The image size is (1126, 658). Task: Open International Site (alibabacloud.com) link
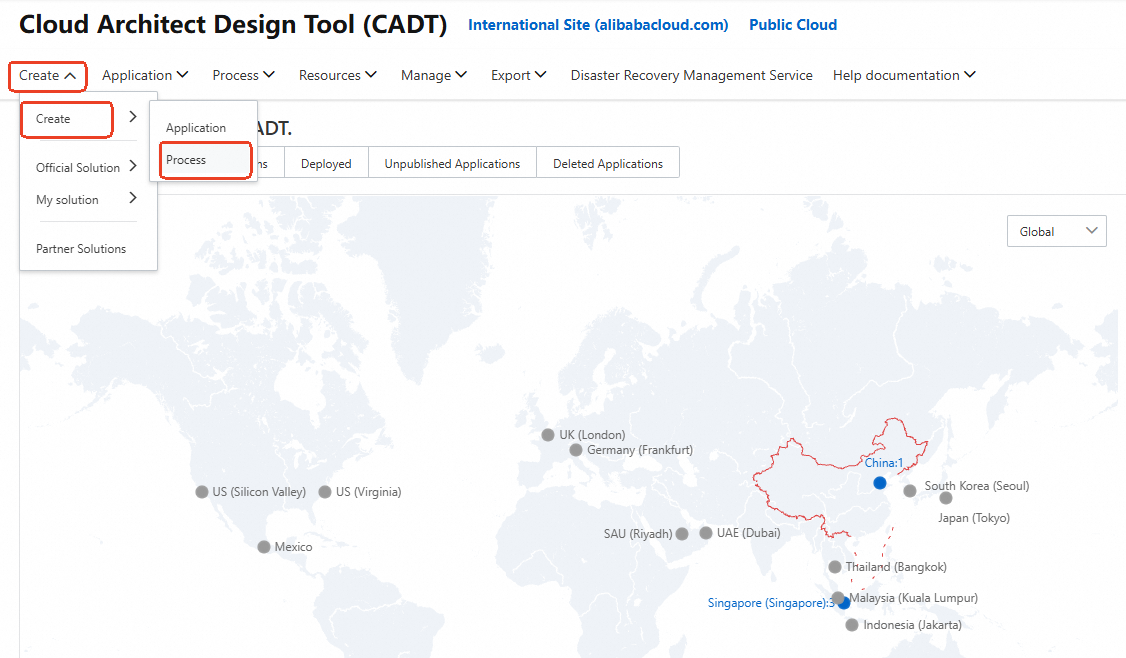point(598,25)
